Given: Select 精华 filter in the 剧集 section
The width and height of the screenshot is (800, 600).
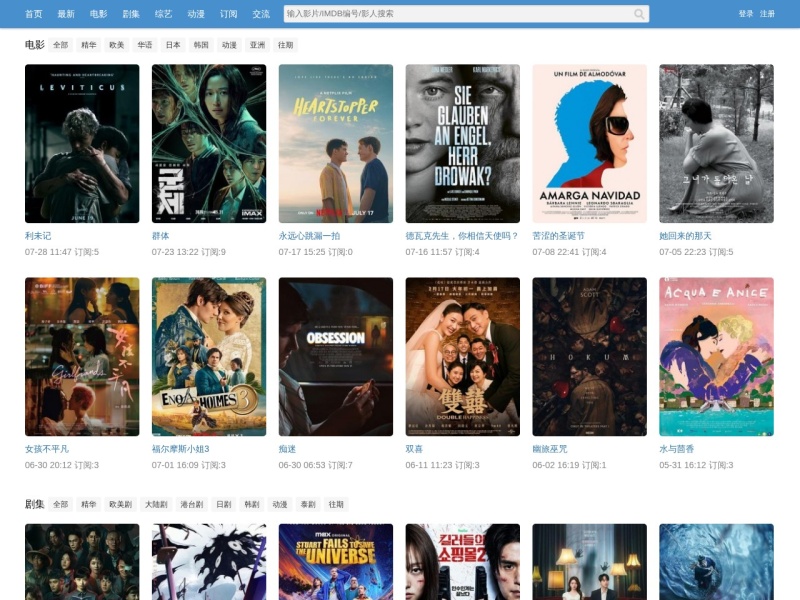Looking at the screenshot, I should [89, 504].
